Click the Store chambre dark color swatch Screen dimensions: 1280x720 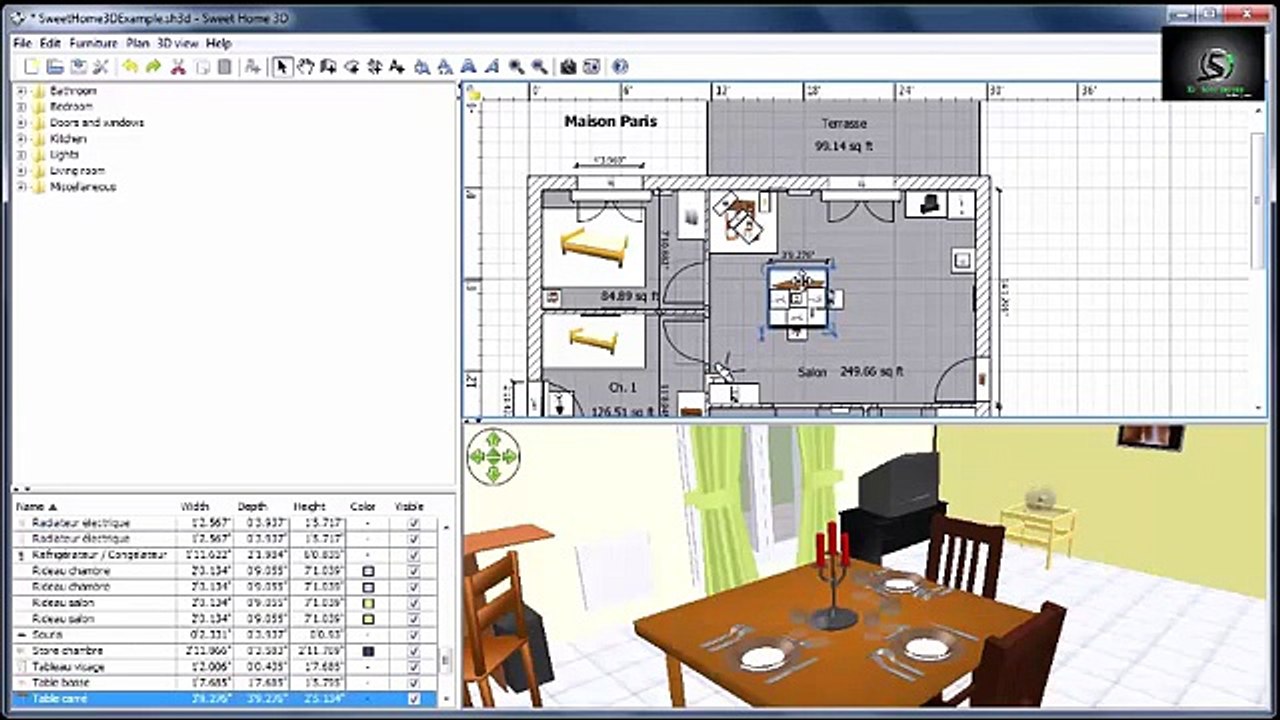(368, 651)
